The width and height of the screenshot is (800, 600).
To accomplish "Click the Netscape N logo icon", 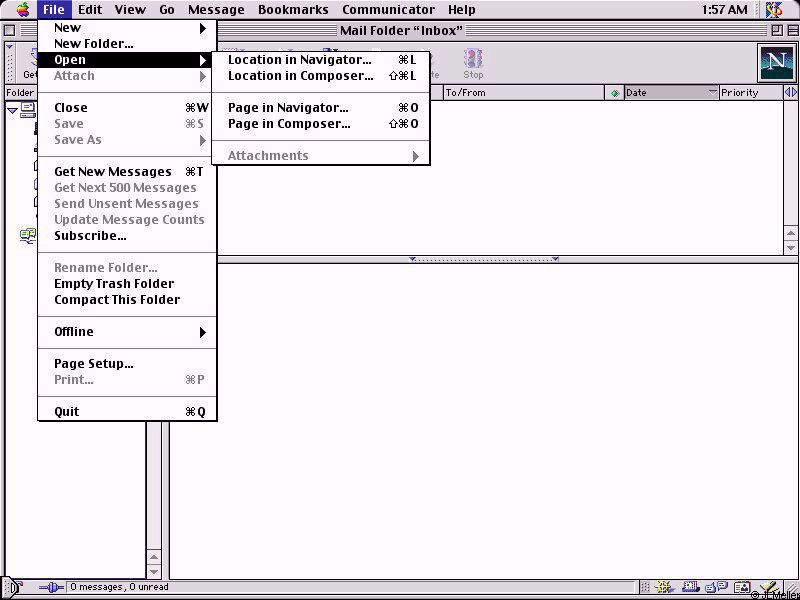I will pos(776,63).
